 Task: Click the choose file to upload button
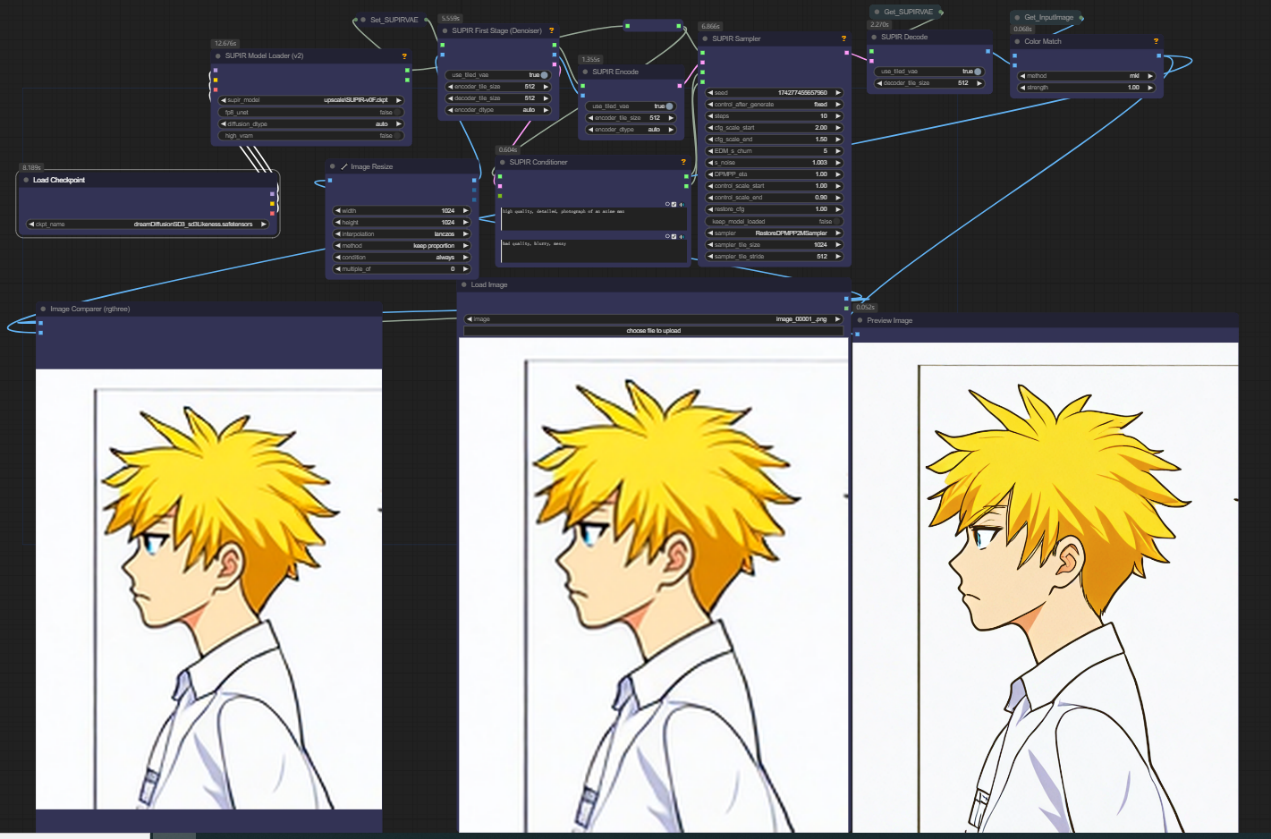653,330
